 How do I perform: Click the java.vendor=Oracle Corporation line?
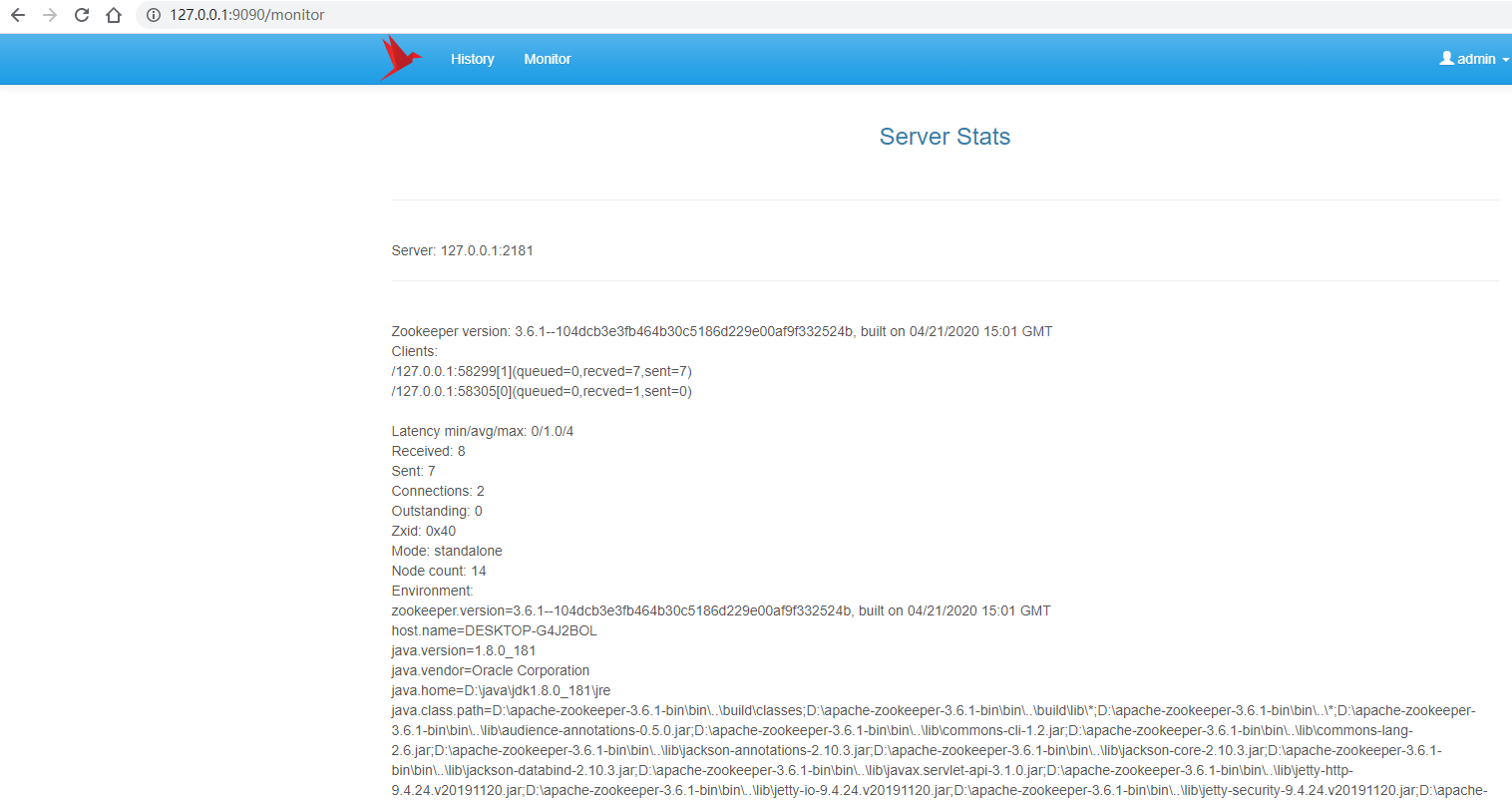(490, 670)
